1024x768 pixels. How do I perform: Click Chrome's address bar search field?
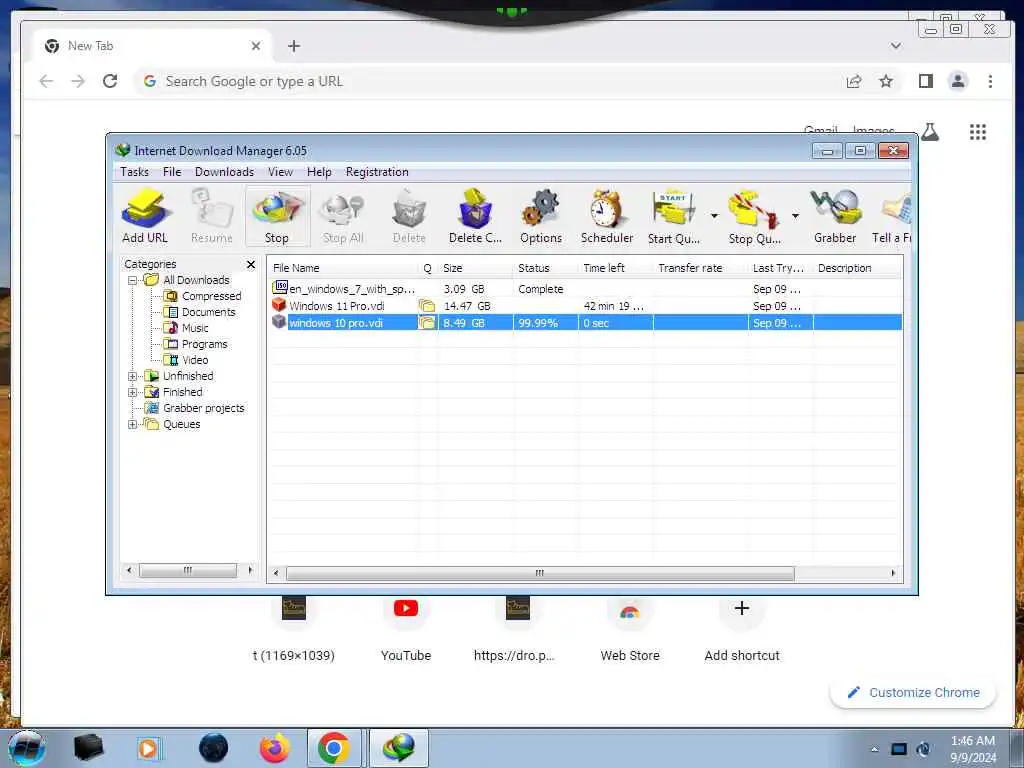click(x=483, y=82)
